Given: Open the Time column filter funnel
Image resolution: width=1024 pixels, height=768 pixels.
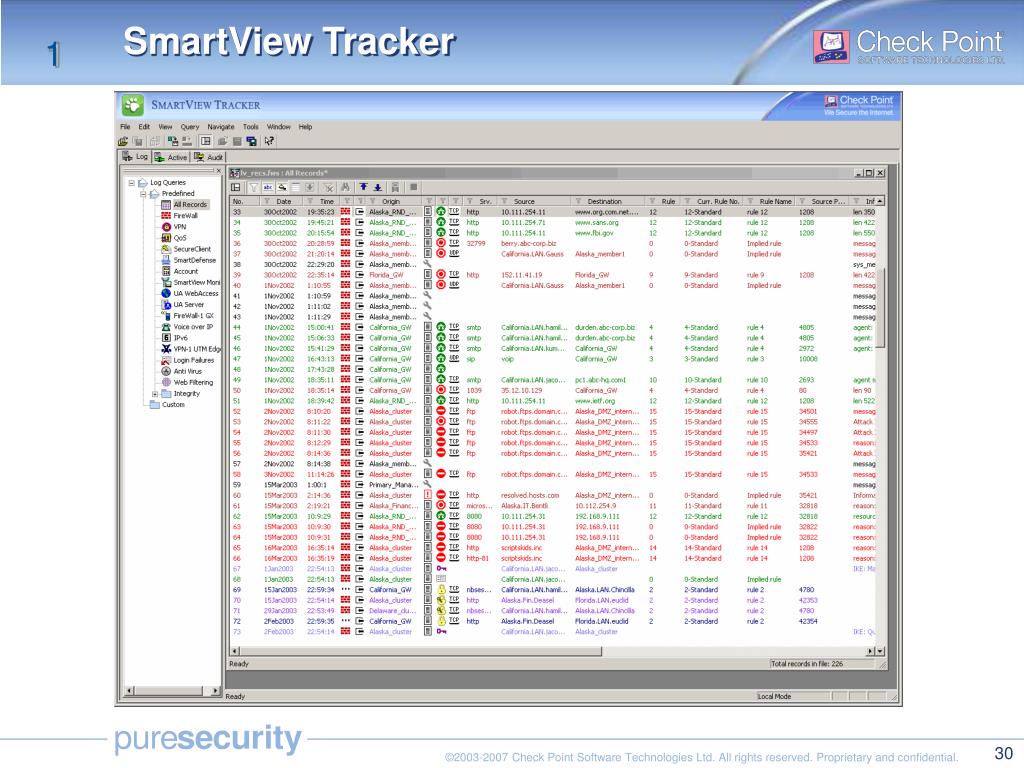Looking at the screenshot, I should point(311,201).
